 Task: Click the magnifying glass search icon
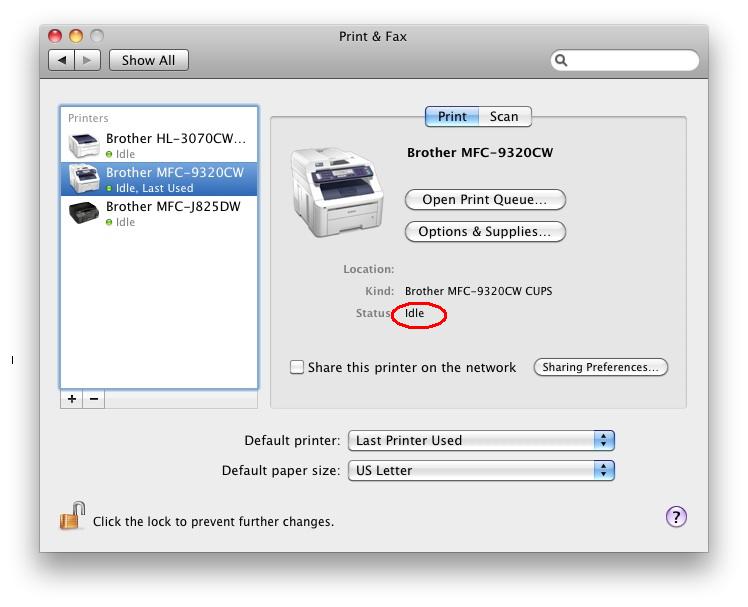coord(562,61)
